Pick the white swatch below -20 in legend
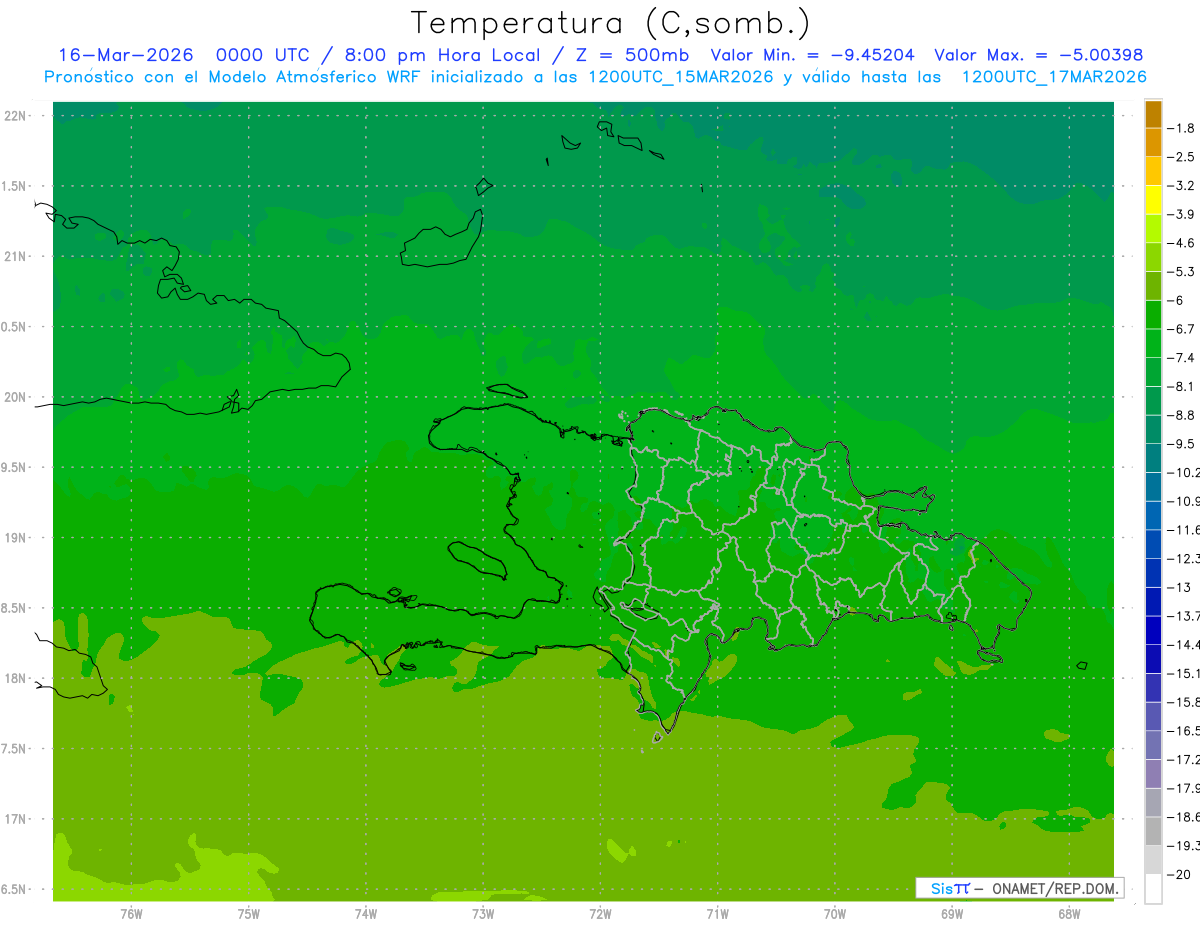This screenshot has height=927, width=1200. [x=1153, y=889]
